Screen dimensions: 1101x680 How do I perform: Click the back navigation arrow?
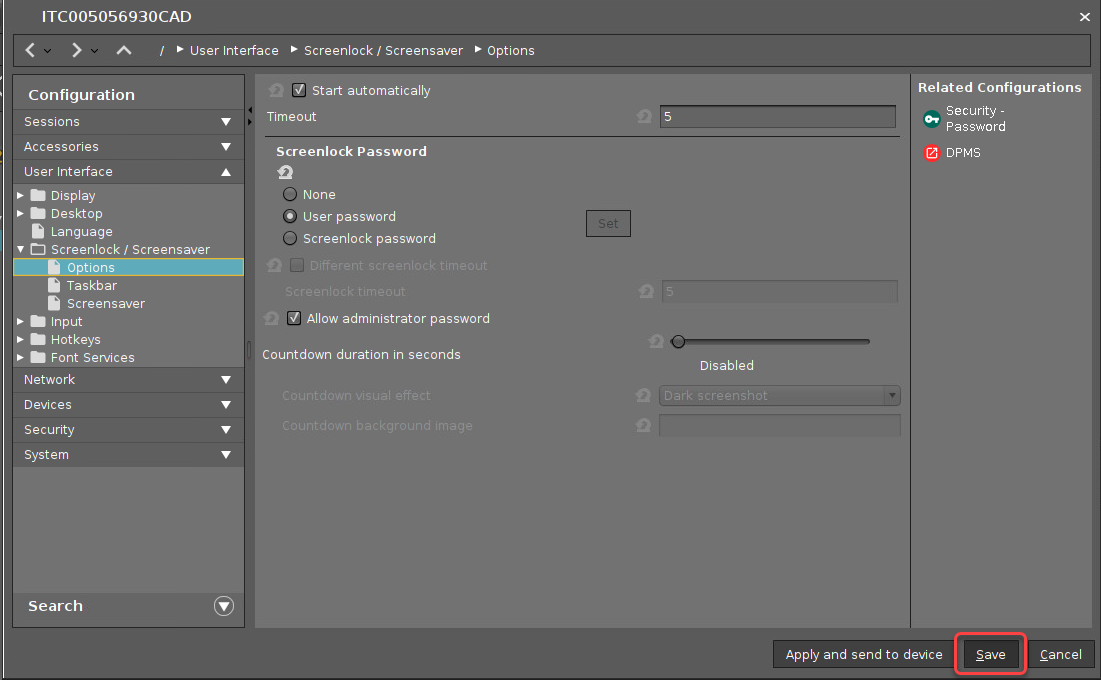tap(30, 50)
